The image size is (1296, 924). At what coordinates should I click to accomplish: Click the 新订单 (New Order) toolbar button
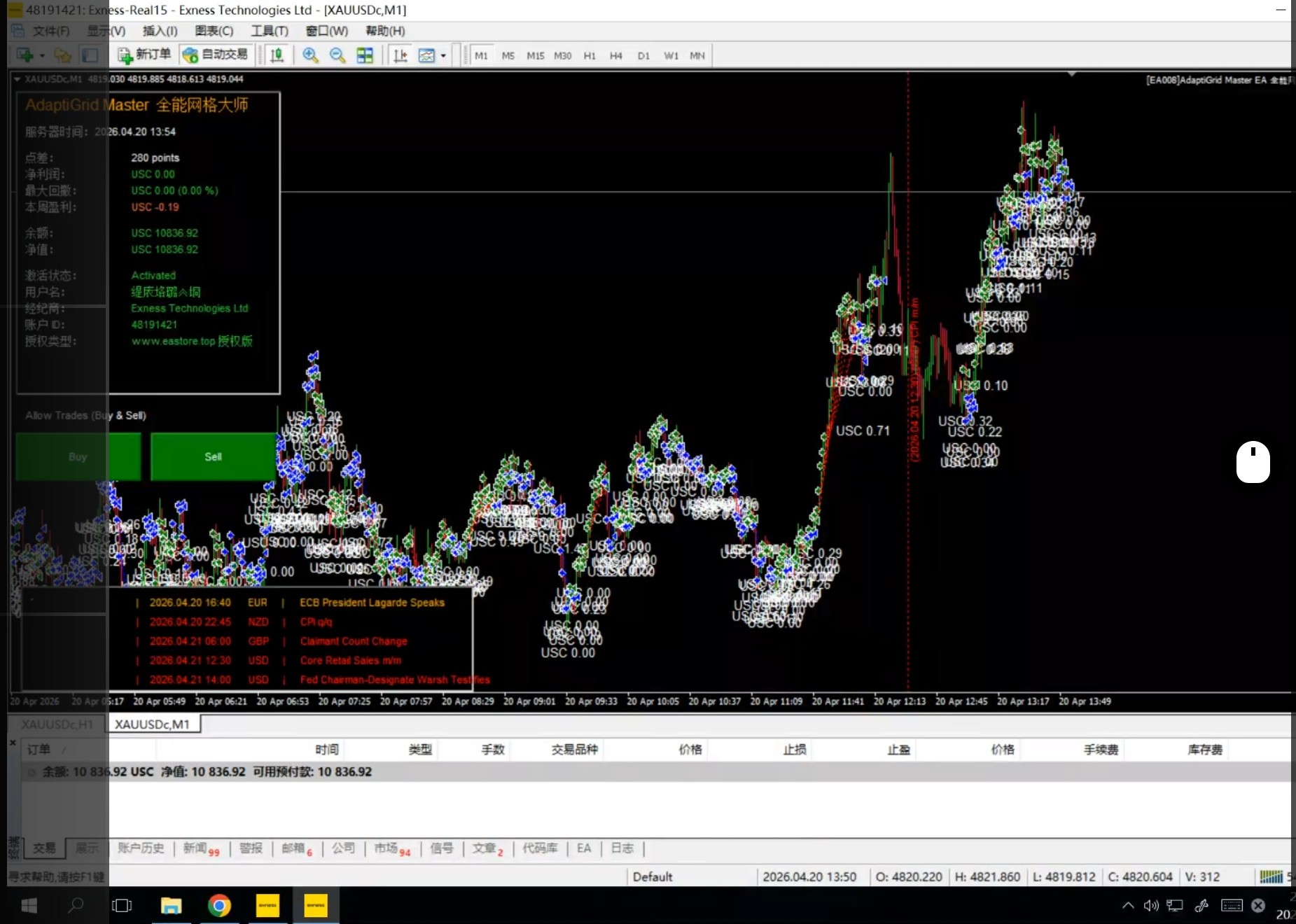(x=144, y=55)
